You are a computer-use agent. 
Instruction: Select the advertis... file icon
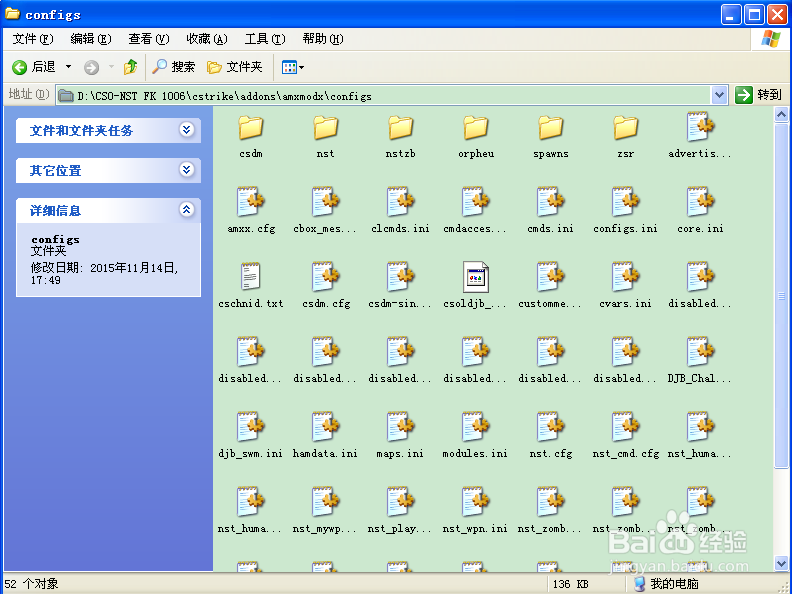pyautogui.click(x=700, y=127)
